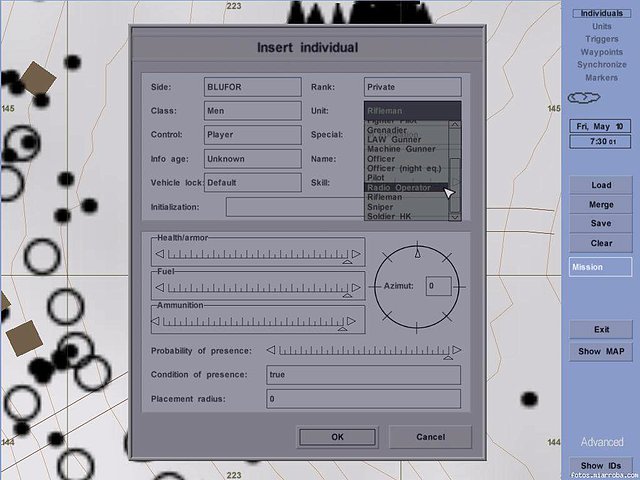640x480 pixels.
Task: Click the Unit combo box header Rifleman
Action: [x=413, y=111]
